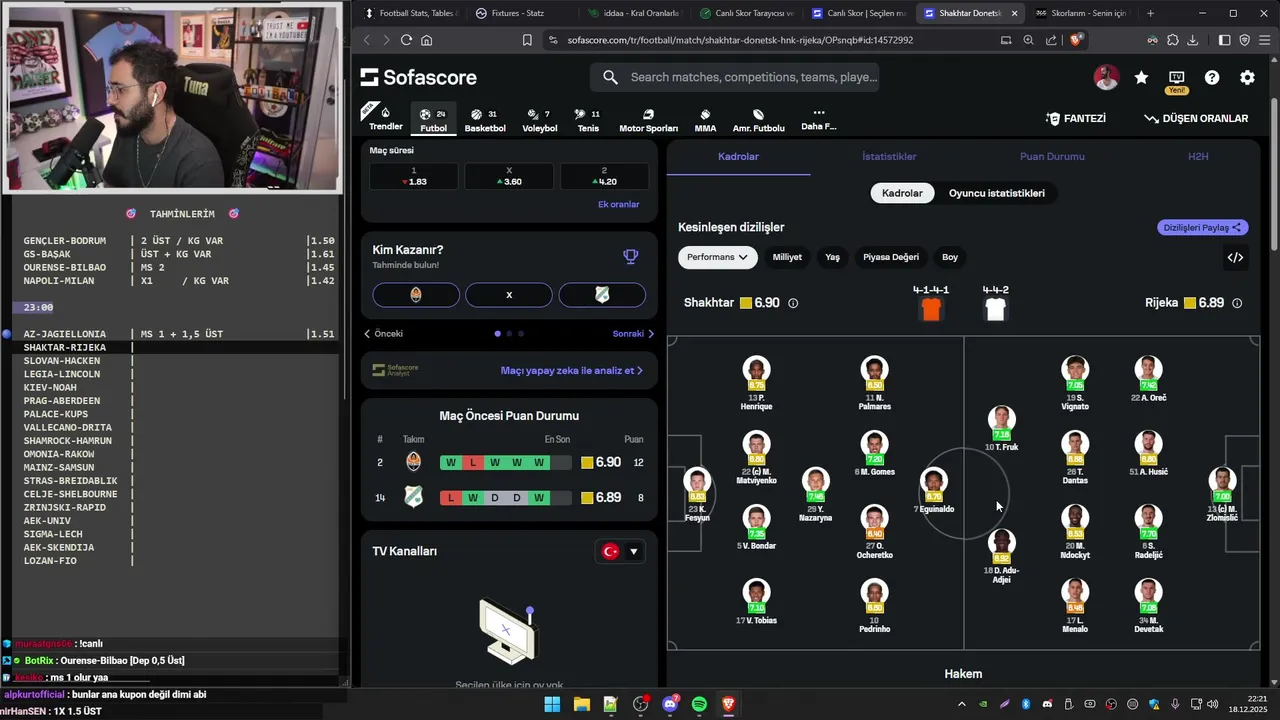Expand the Performans dropdown

(x=718, y=257)
